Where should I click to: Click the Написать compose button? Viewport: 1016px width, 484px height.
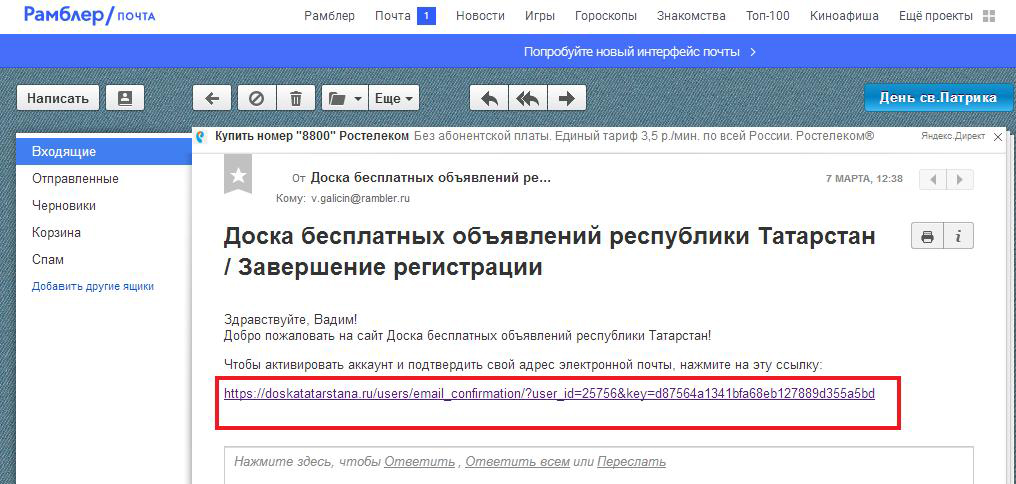(x=58, y=98)
